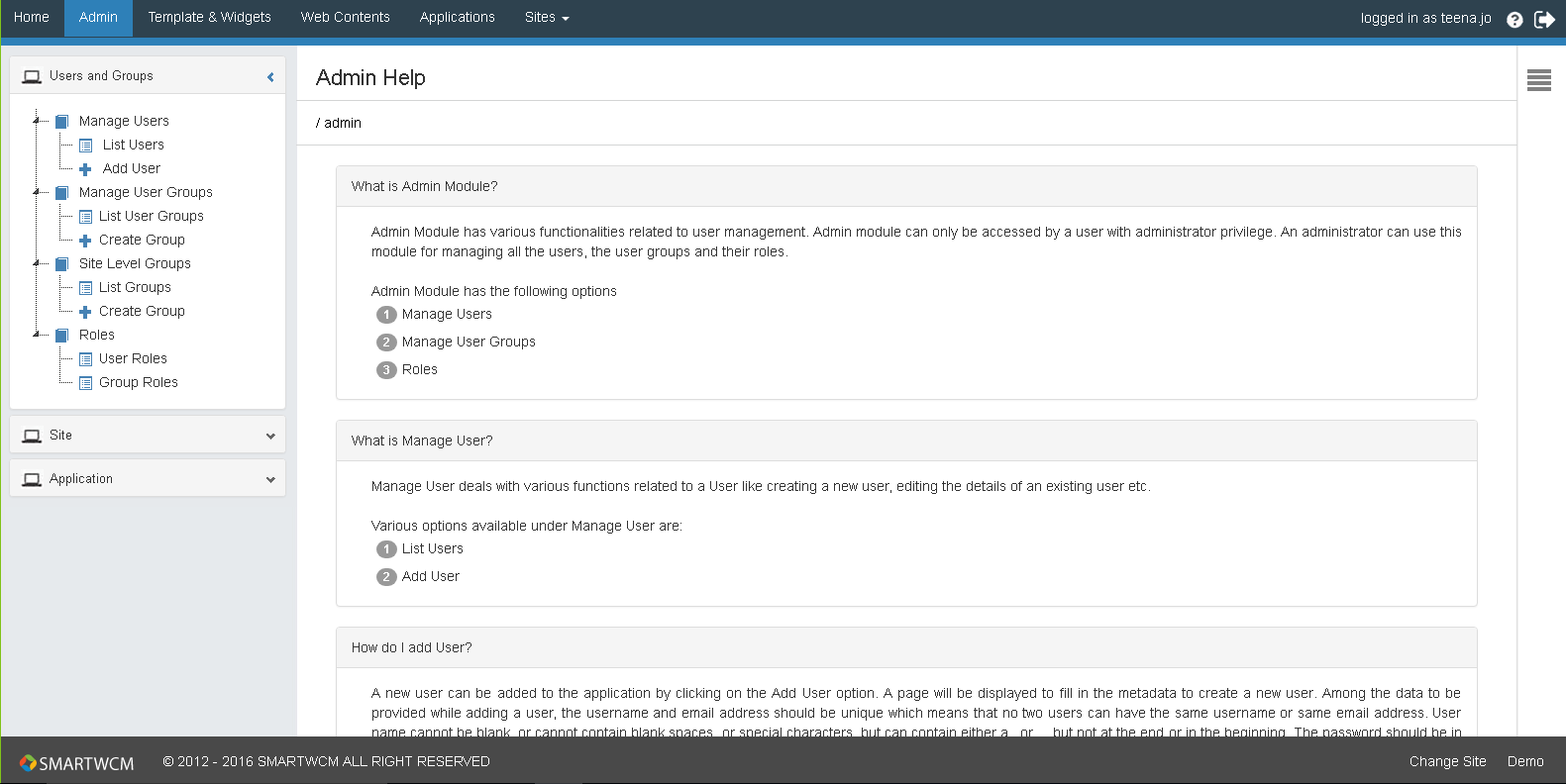1566x784 pixels.
Task: Open Template & Widgets menu
Action: coord(209,18)
